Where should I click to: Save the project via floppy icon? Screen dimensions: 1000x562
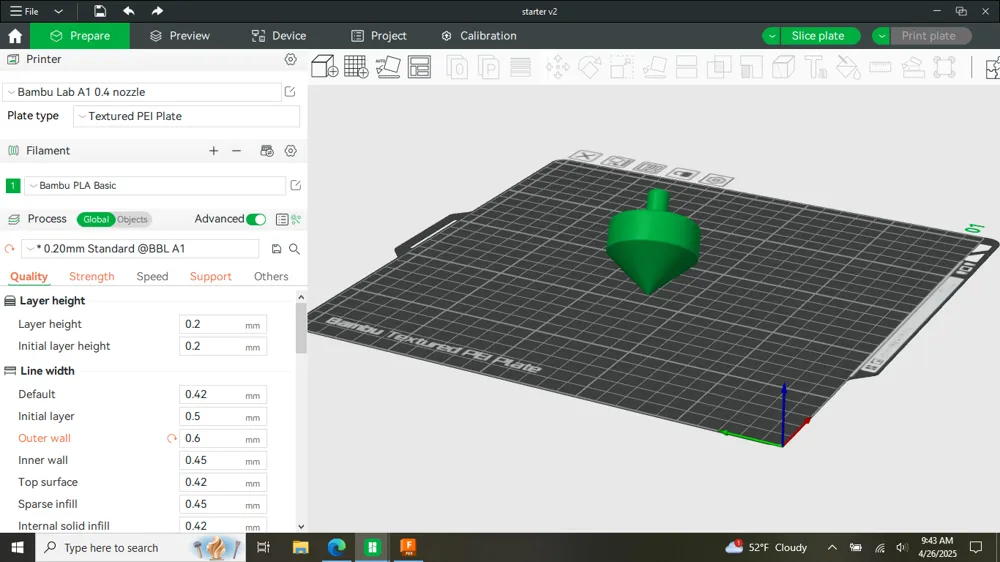(x=99, y=11)
